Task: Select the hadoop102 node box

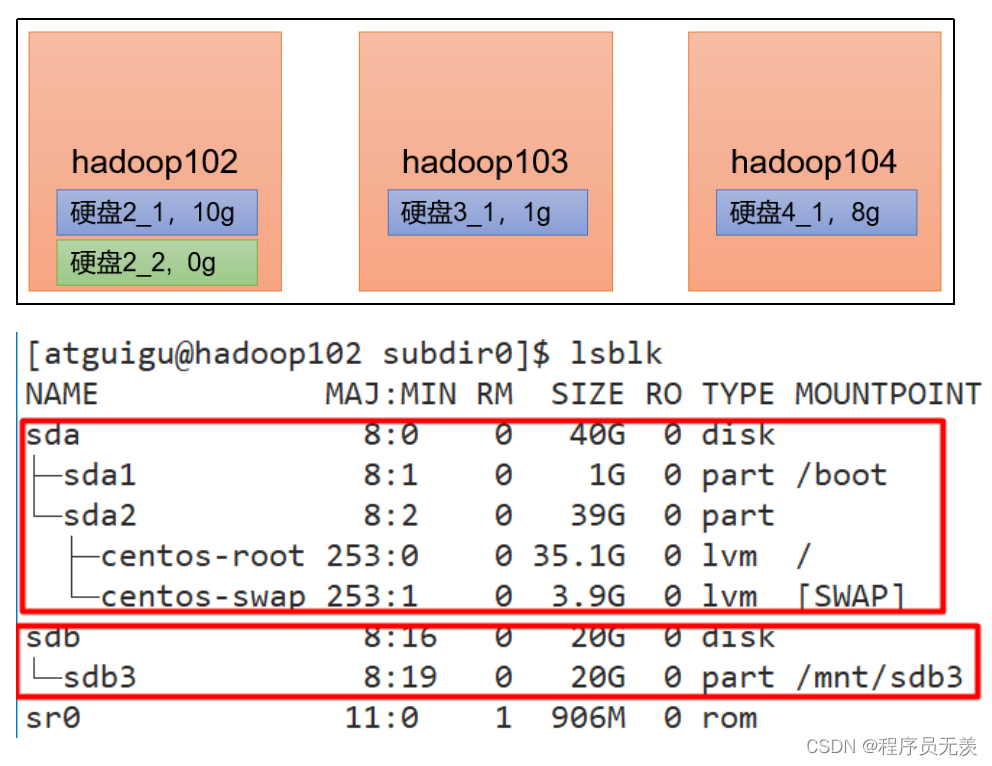Action: point(154,110)
